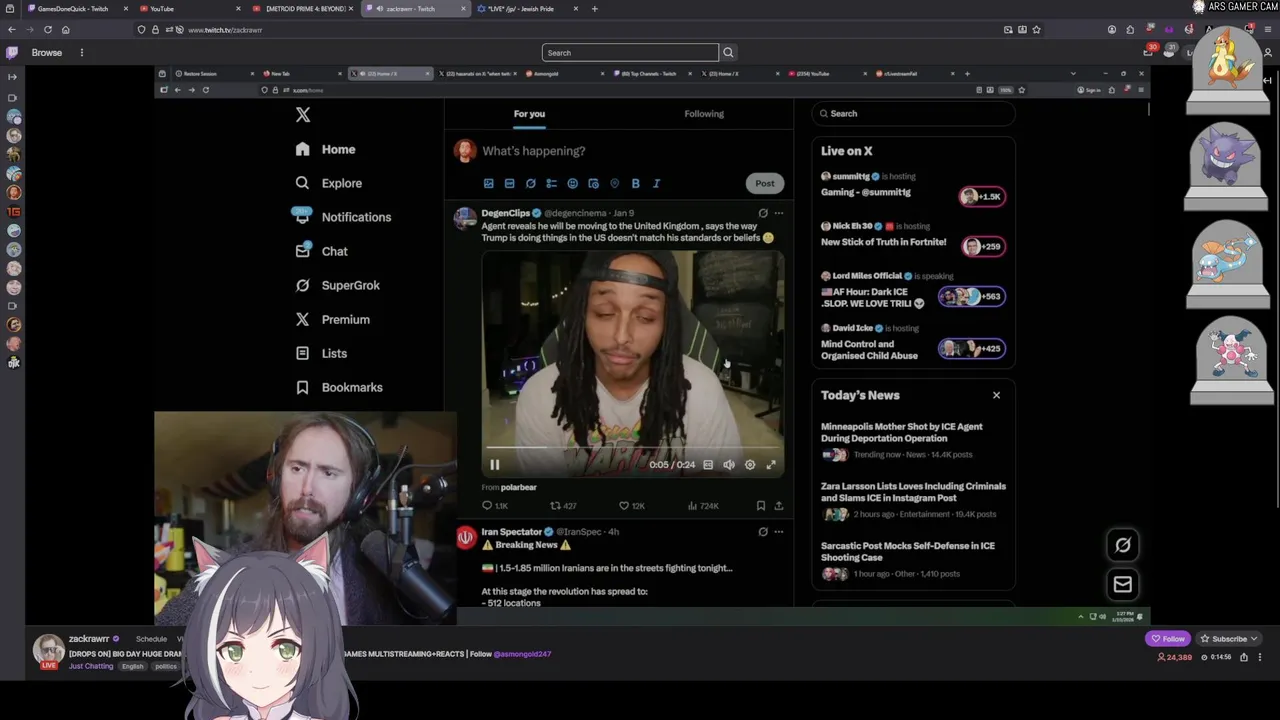
Task: Click the browser back arrow
Action: (x=12, y=30)
